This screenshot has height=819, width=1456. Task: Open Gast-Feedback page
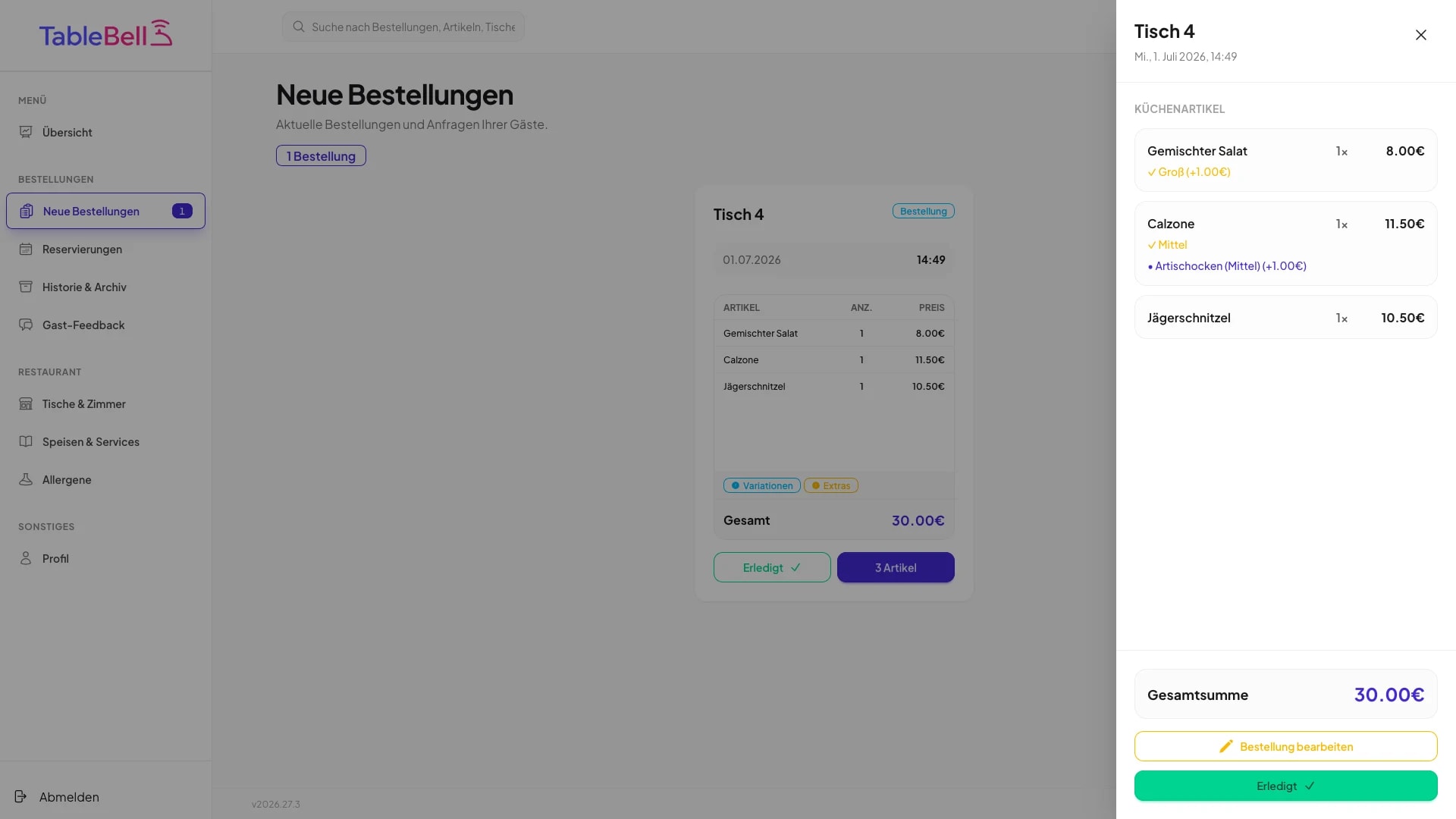(105, 325)
